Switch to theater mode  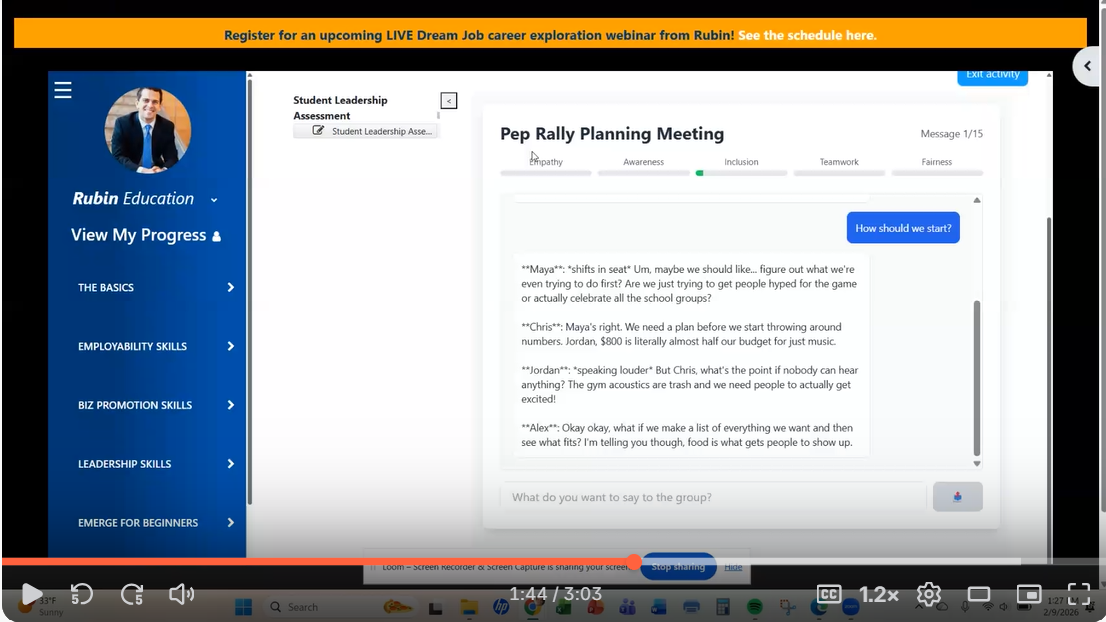tap(979, 594)
